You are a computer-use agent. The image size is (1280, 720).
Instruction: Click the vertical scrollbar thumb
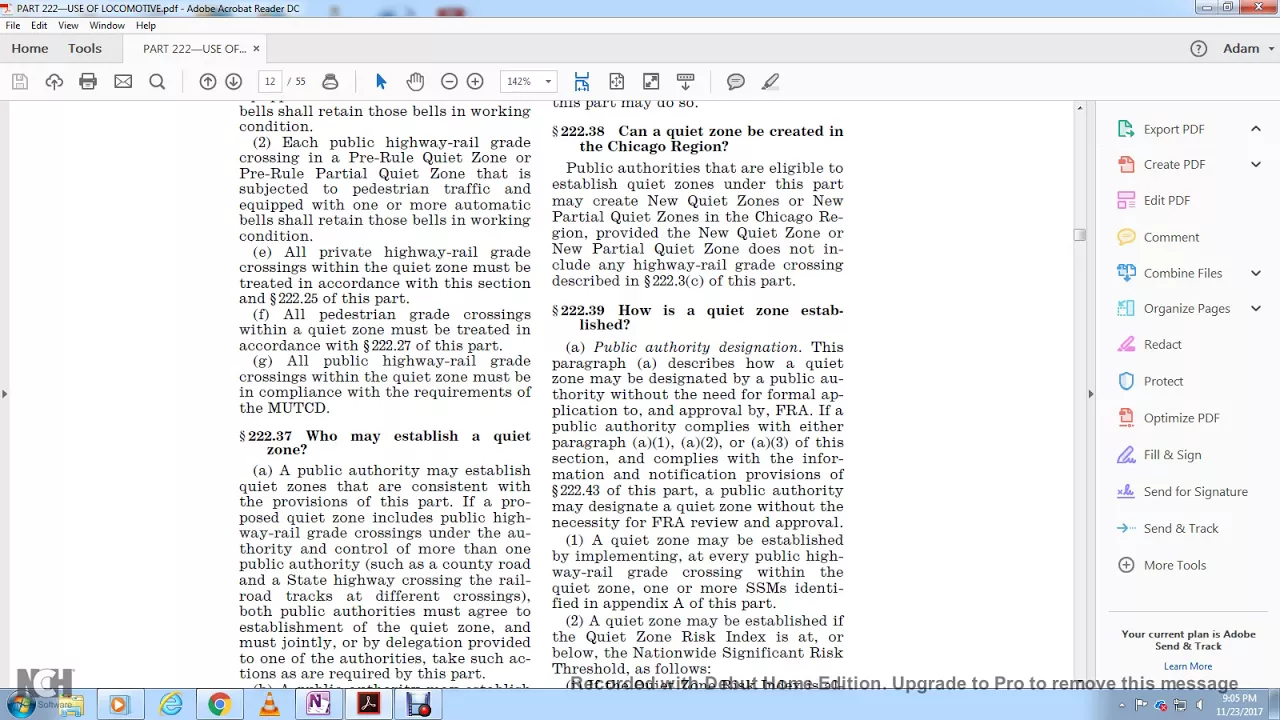[1079, 235]
